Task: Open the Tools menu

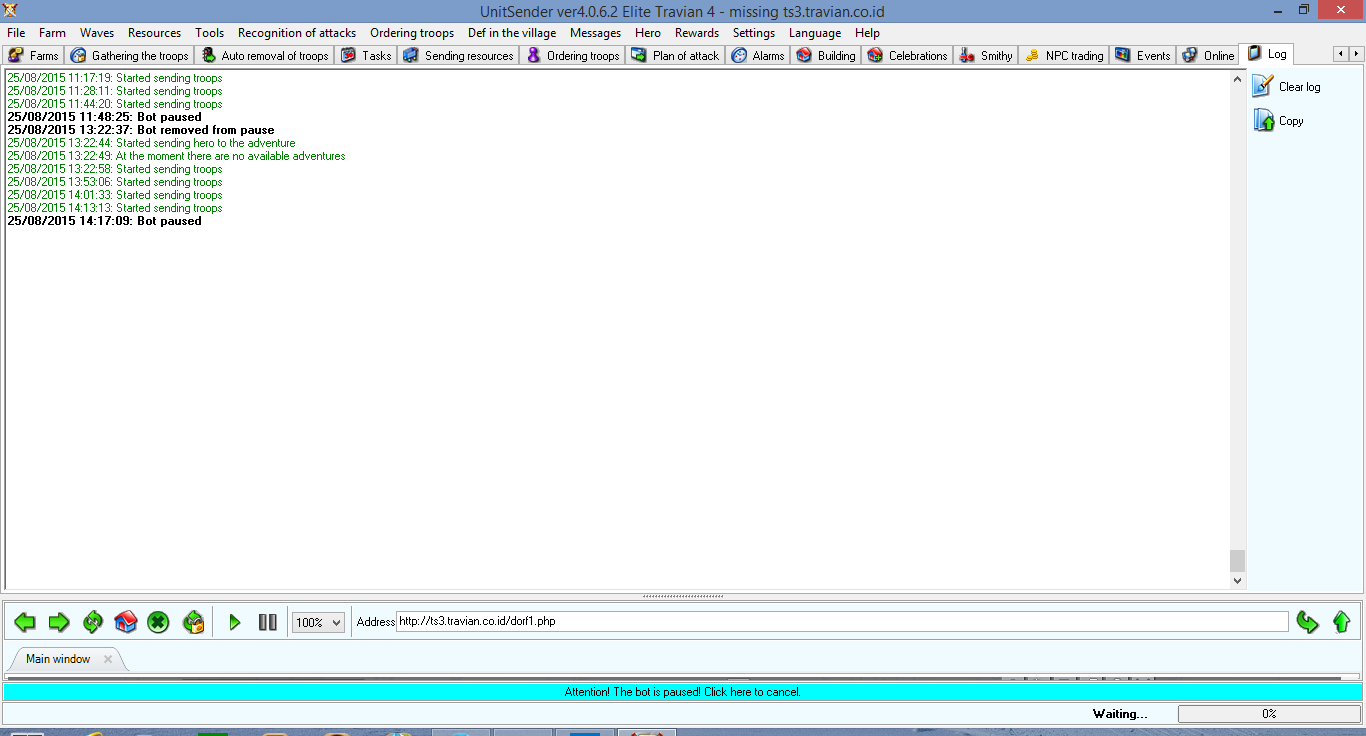Action: tap(210, 33)
